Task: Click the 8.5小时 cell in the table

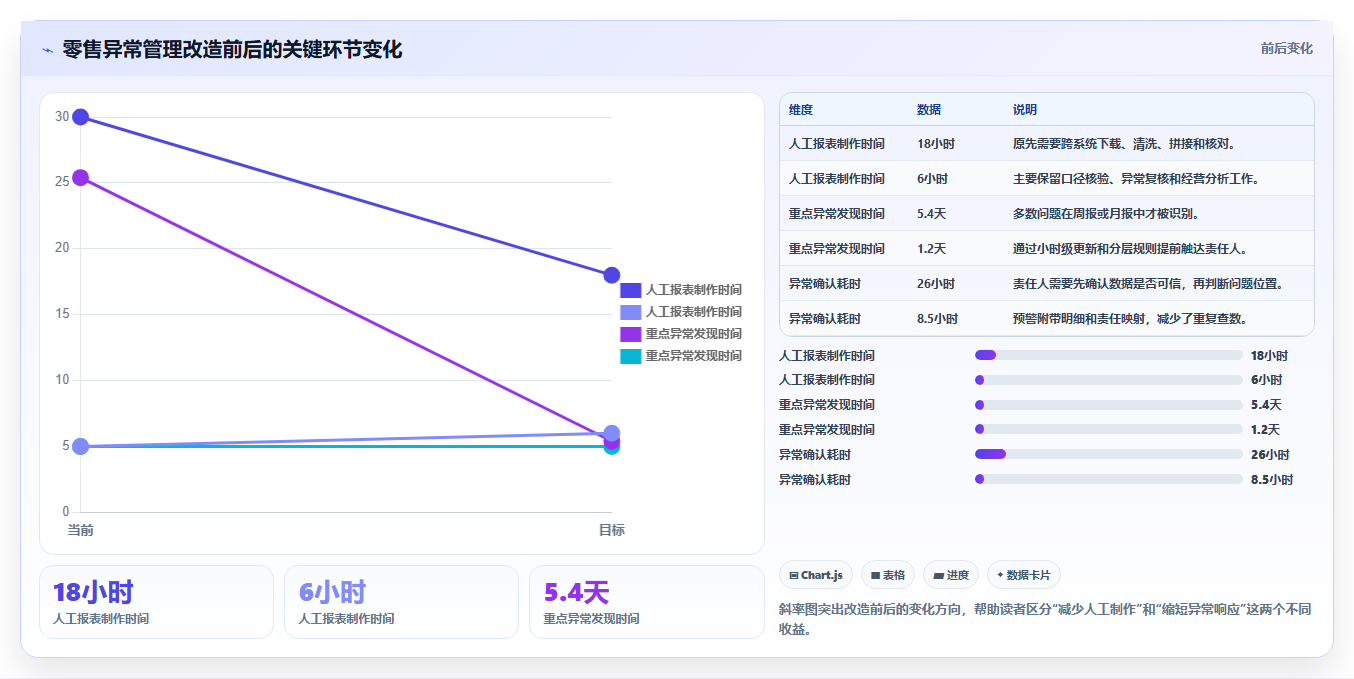Action: pos(937,319)
